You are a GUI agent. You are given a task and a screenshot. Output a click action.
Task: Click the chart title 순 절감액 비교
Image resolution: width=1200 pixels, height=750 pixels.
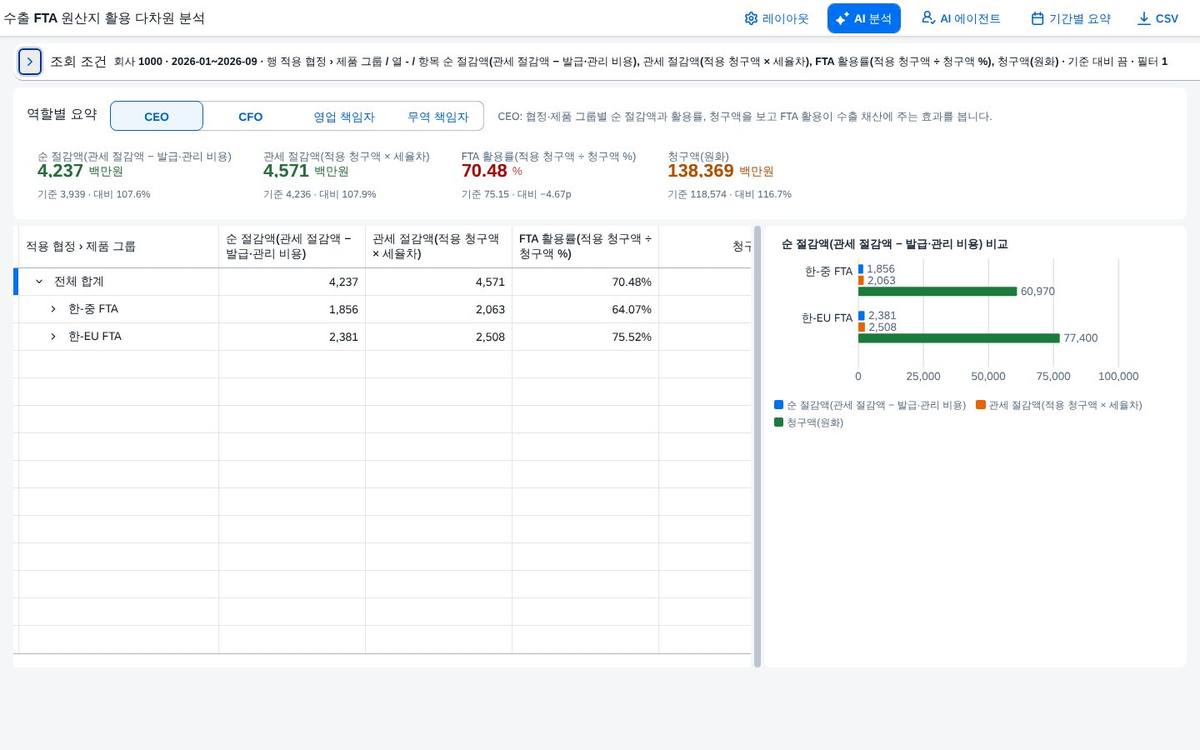pyautogui.click(x=894, y=244)
